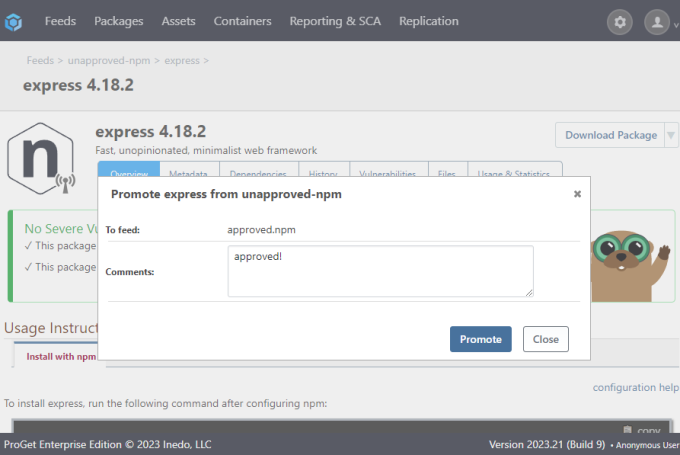This screenshot has height=455, width=680.
Task: Open the user account menu
Action: pyautogui.click(x=657, y=21)
